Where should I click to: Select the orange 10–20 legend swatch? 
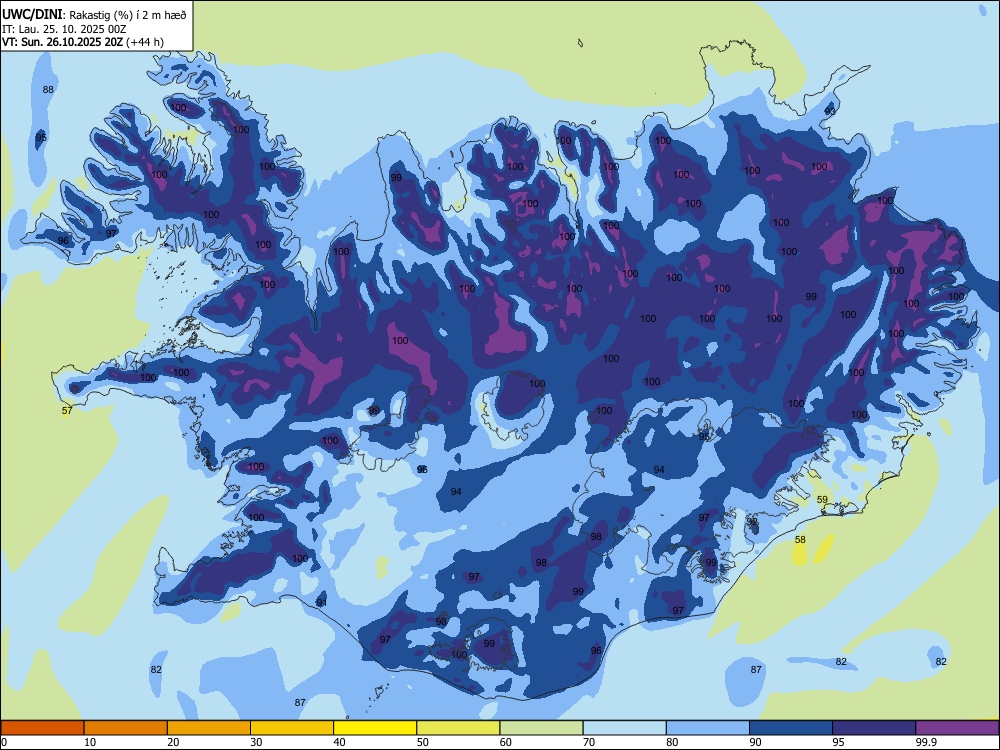[126, 728]
